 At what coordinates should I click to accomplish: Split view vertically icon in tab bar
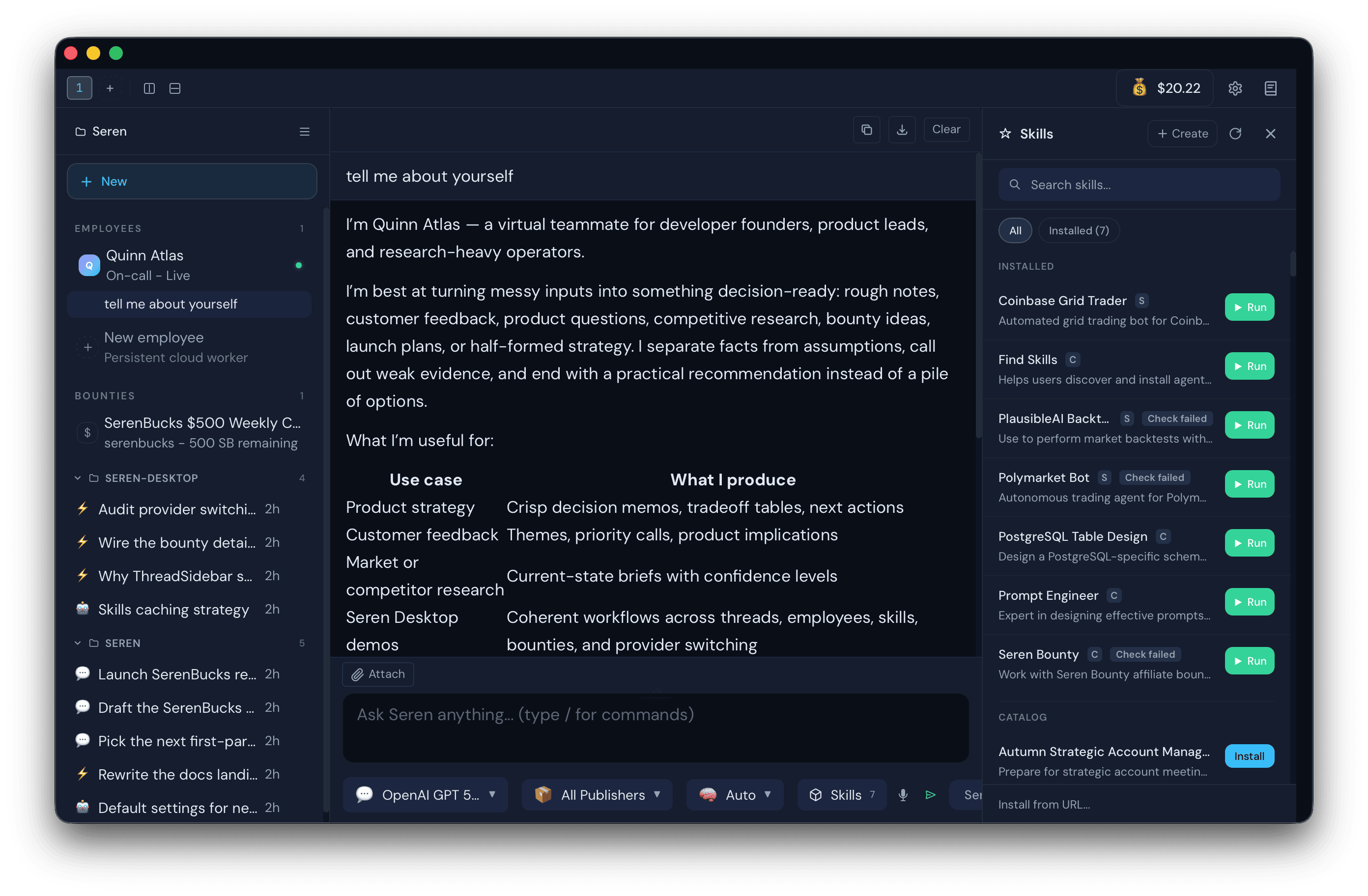click(x=149, y=88)
